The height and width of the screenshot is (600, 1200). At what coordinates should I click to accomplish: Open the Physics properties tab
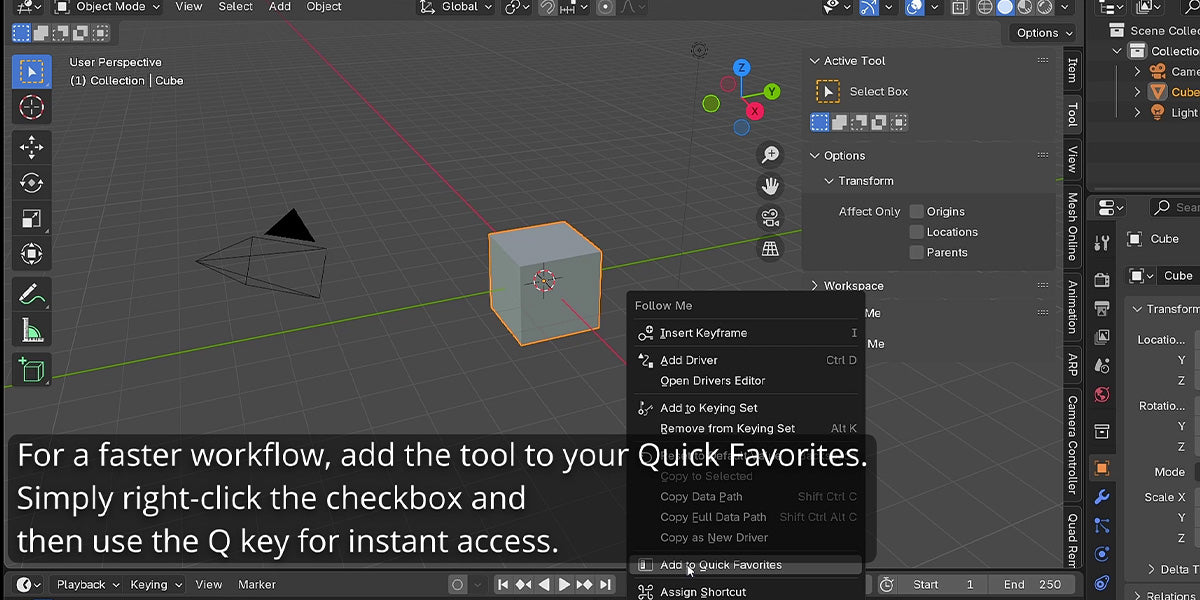(x=1102, y=554)
